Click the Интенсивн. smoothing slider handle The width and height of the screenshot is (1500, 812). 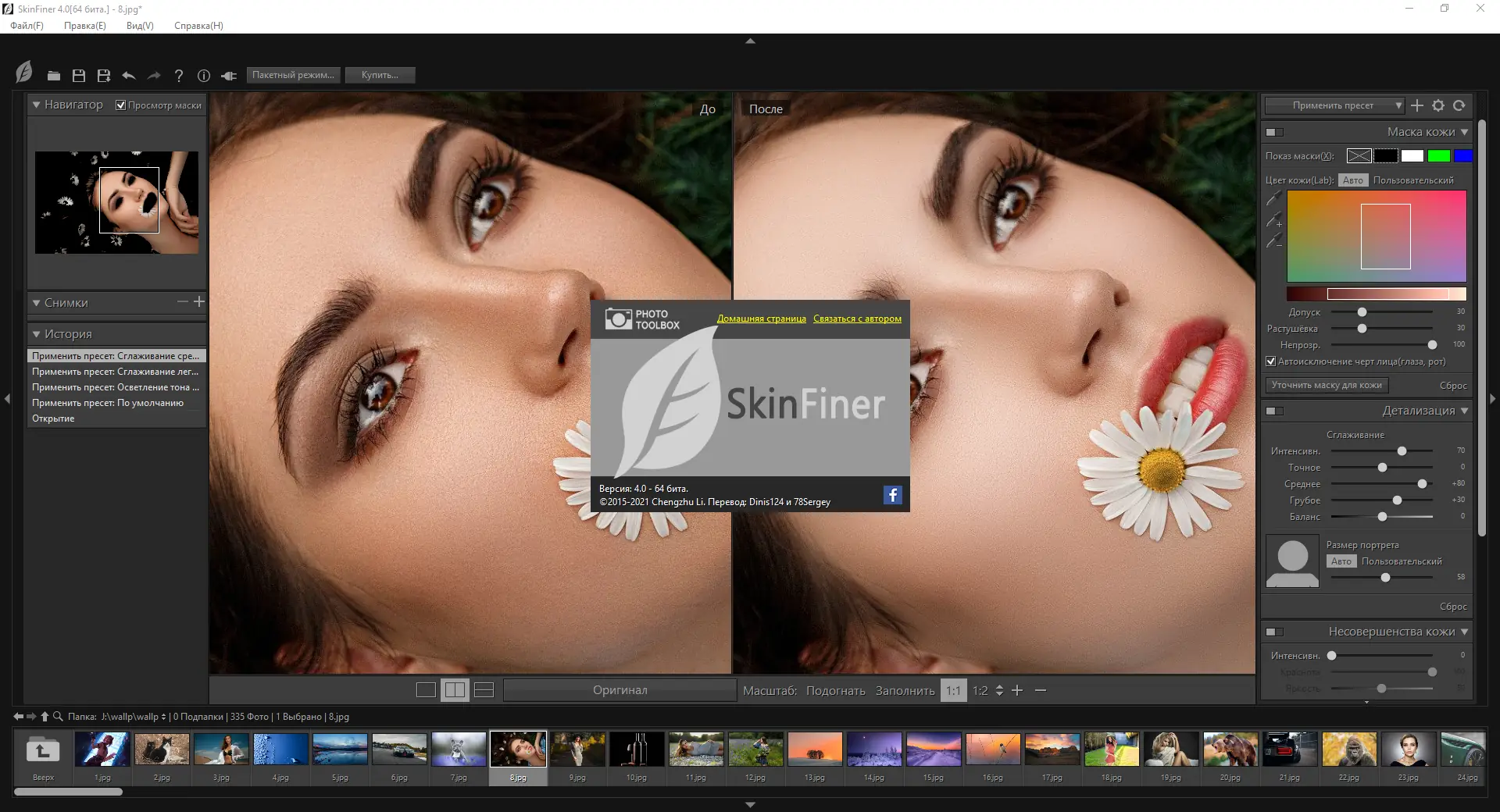point(1402,451)
